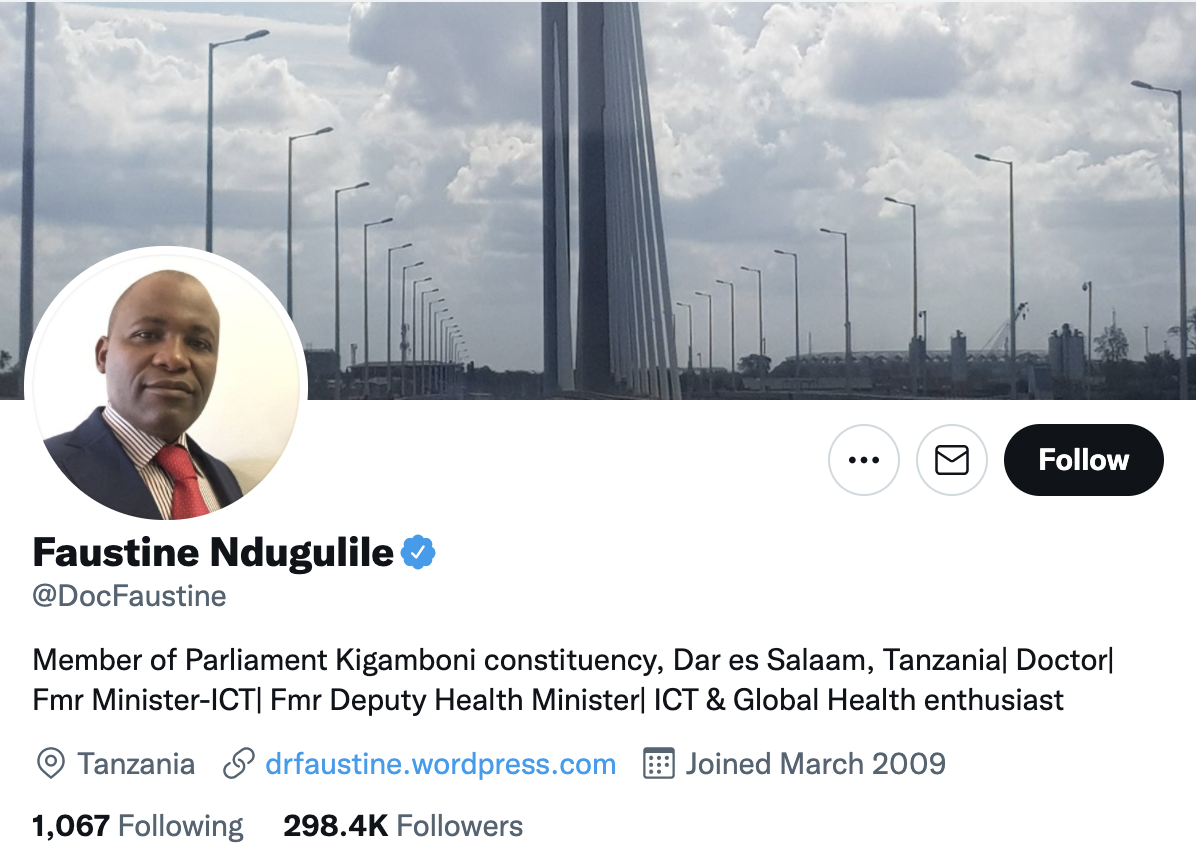Click the chain link icon
Image resolution: width=1196 pixels, height=860 pixels.
tap(239, 764)
